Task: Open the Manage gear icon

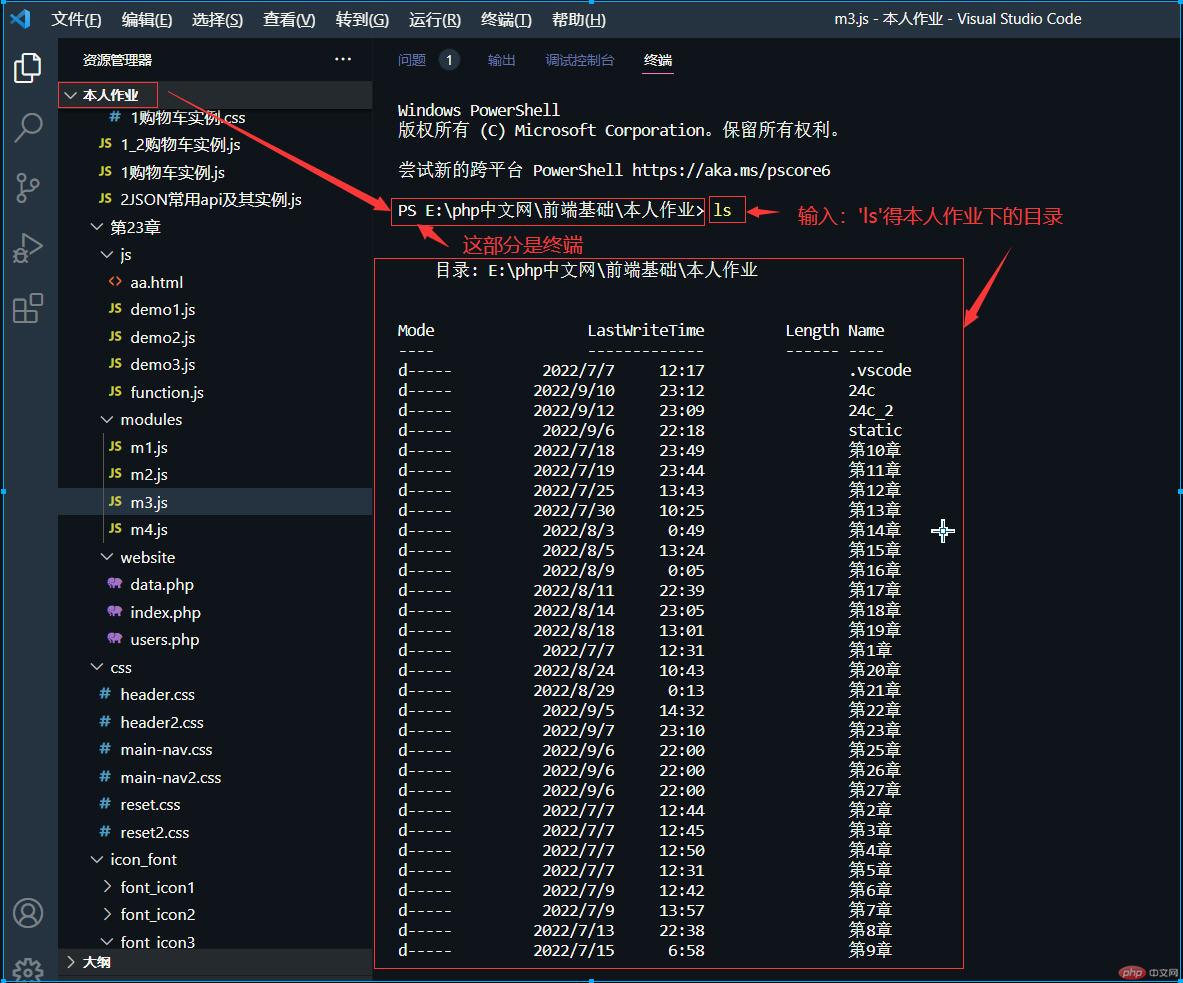Action: click(28, 968)
